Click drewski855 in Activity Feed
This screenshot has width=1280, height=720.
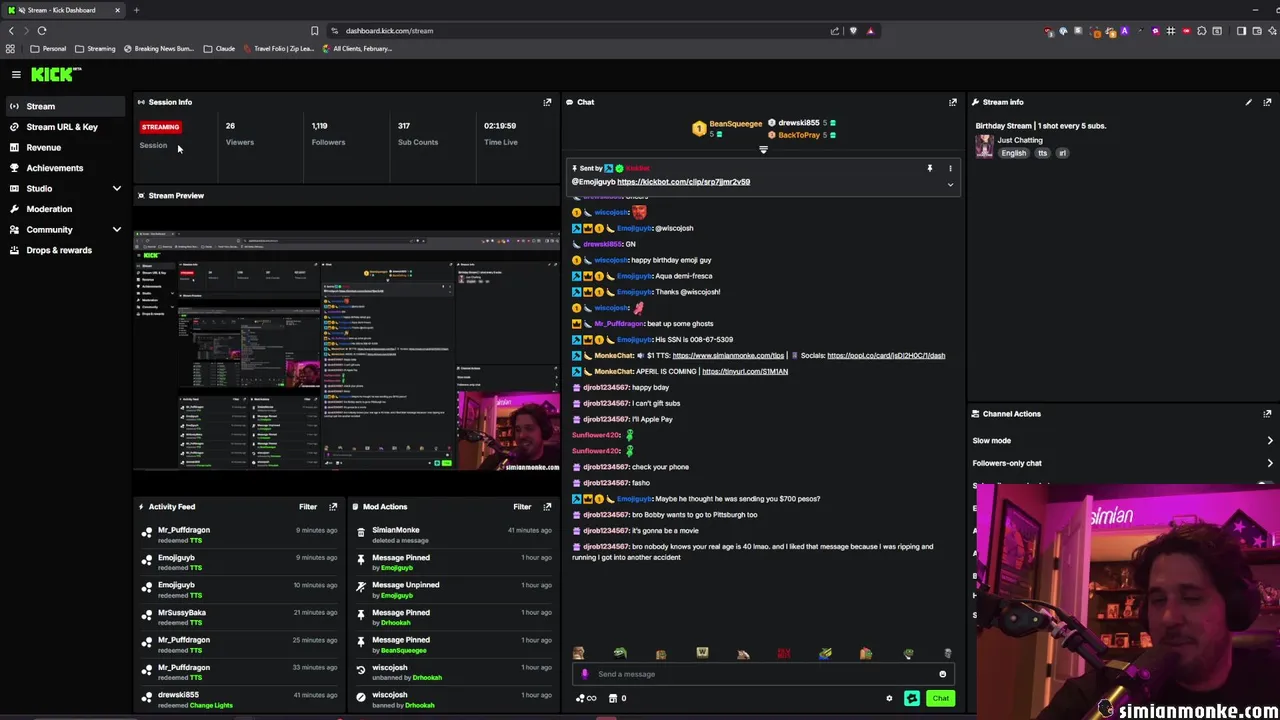[x=178, y=695]
